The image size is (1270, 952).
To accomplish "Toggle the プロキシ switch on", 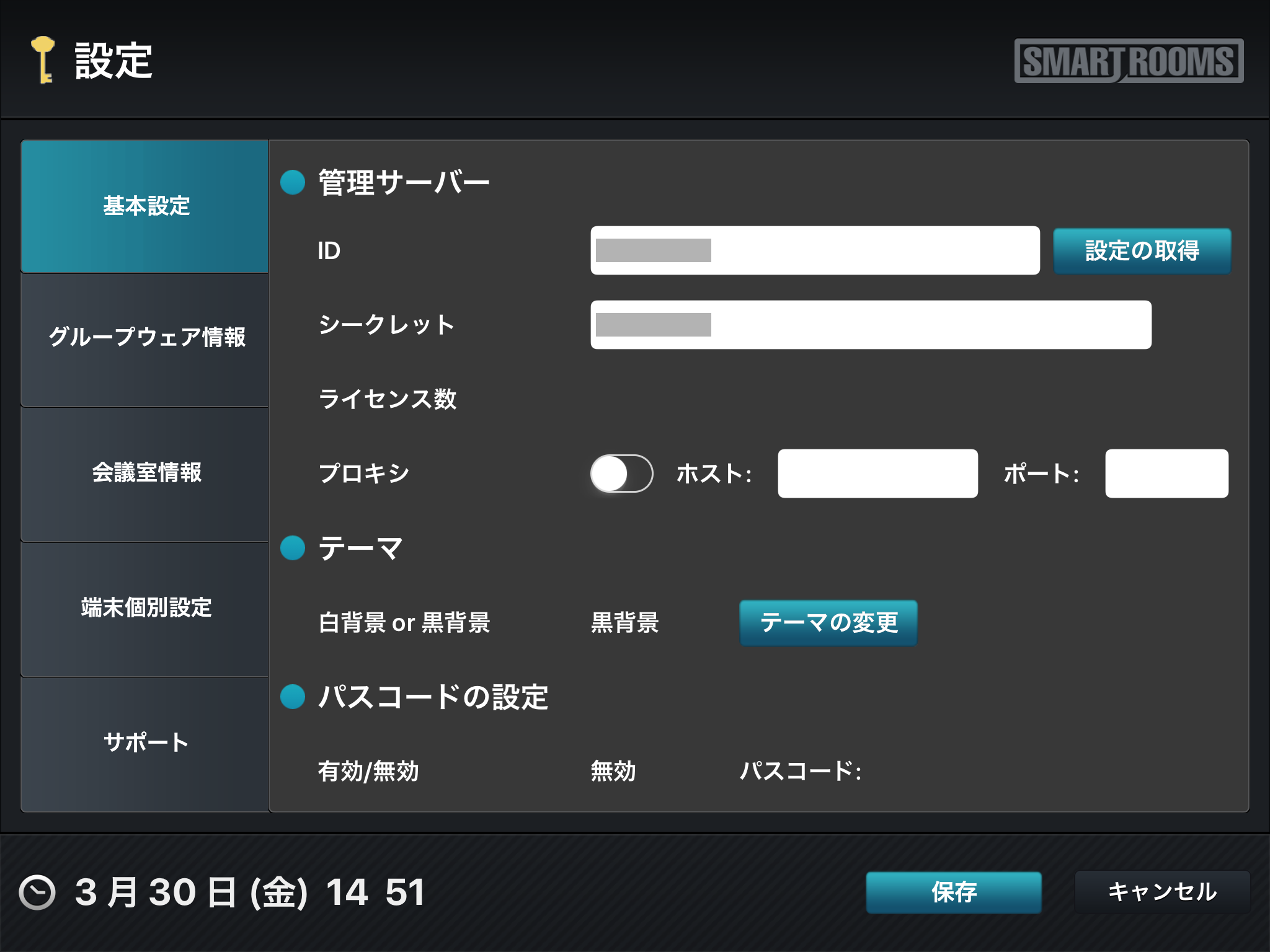I will click(x=621, y=474).
